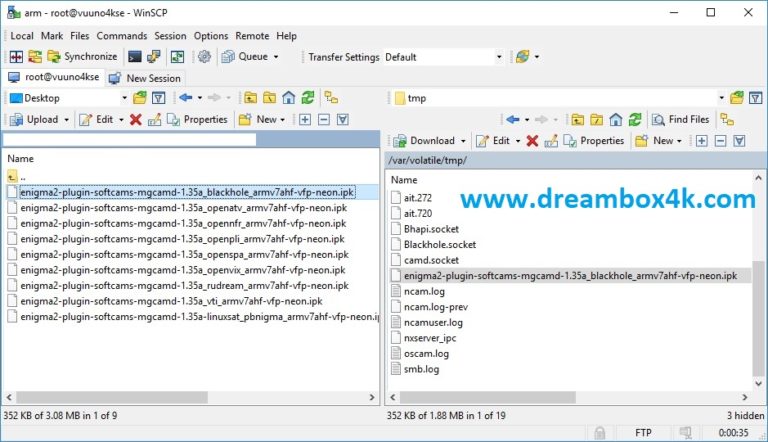The height and width of the screenshot is (442, 768).
Task: Open the Commands menu
Action: (x=121, y=36)
